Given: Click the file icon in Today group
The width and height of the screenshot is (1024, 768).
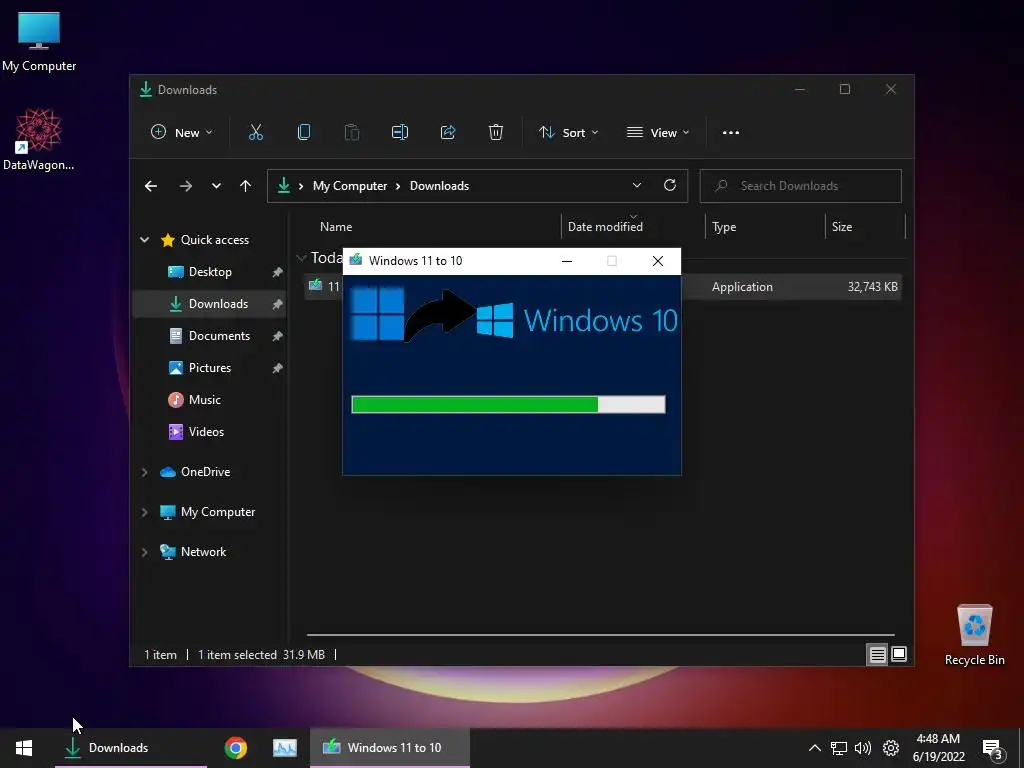Looking at the screenshot, I should 315,285.
